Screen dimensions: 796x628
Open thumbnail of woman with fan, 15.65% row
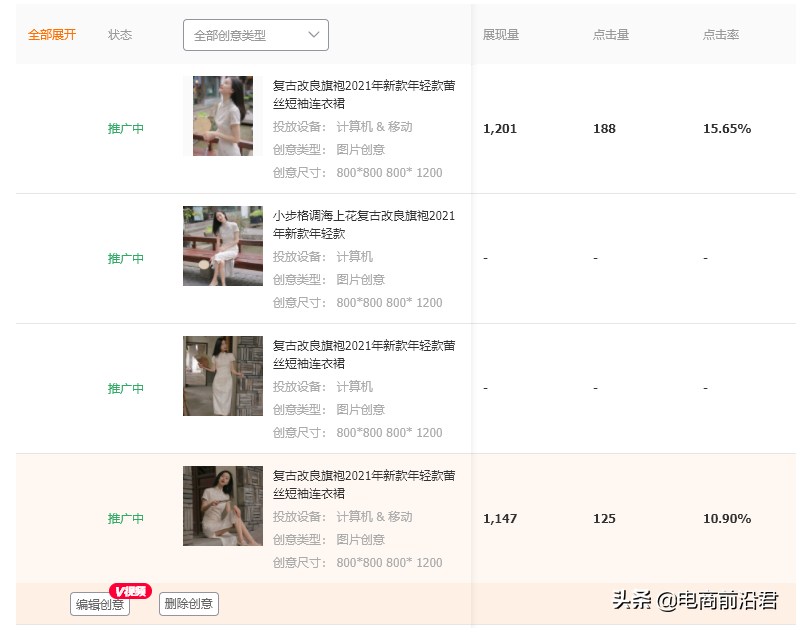click(223, 116)
